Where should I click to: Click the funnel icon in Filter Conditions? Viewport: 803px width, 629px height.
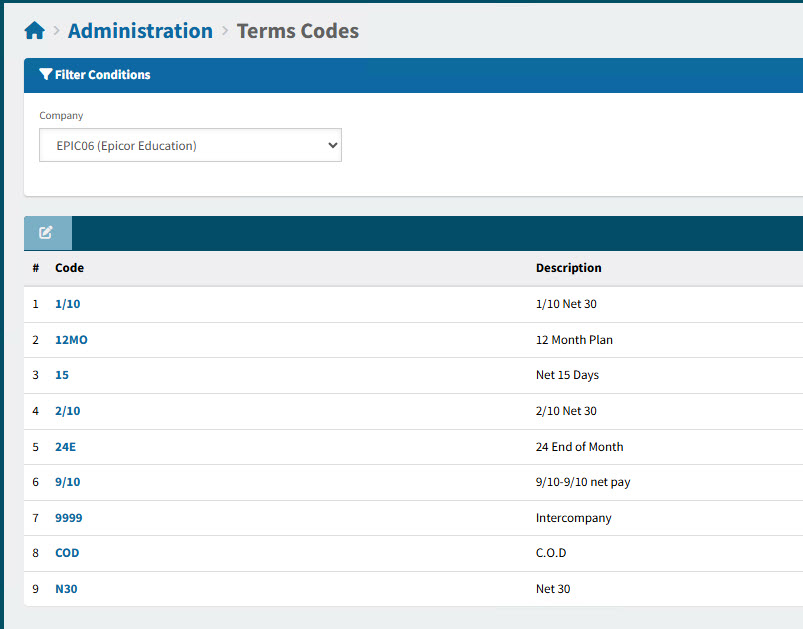pos(45,75)
